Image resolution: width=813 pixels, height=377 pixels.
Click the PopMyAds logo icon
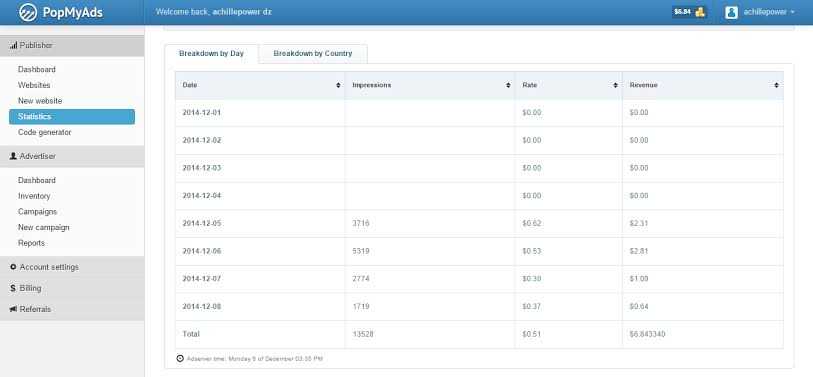tap(28, 12)
